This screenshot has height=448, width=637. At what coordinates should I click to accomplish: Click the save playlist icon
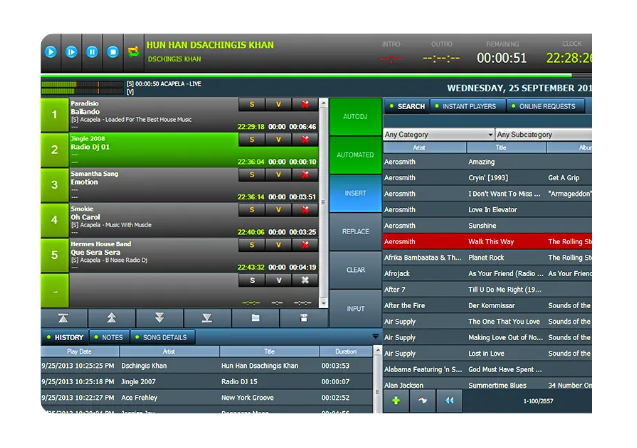pyautogui.click(x=303, y=318)
